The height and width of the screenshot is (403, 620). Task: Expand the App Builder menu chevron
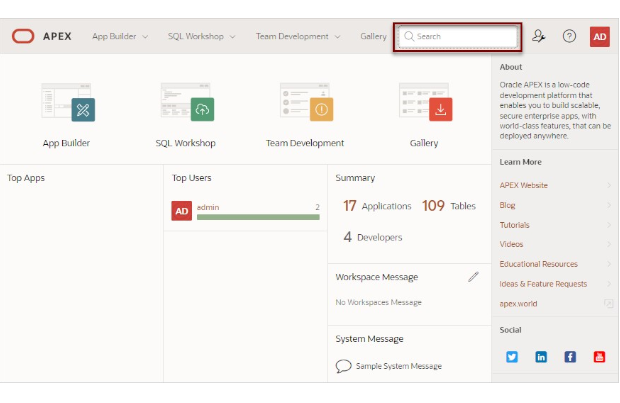point(145,37)
